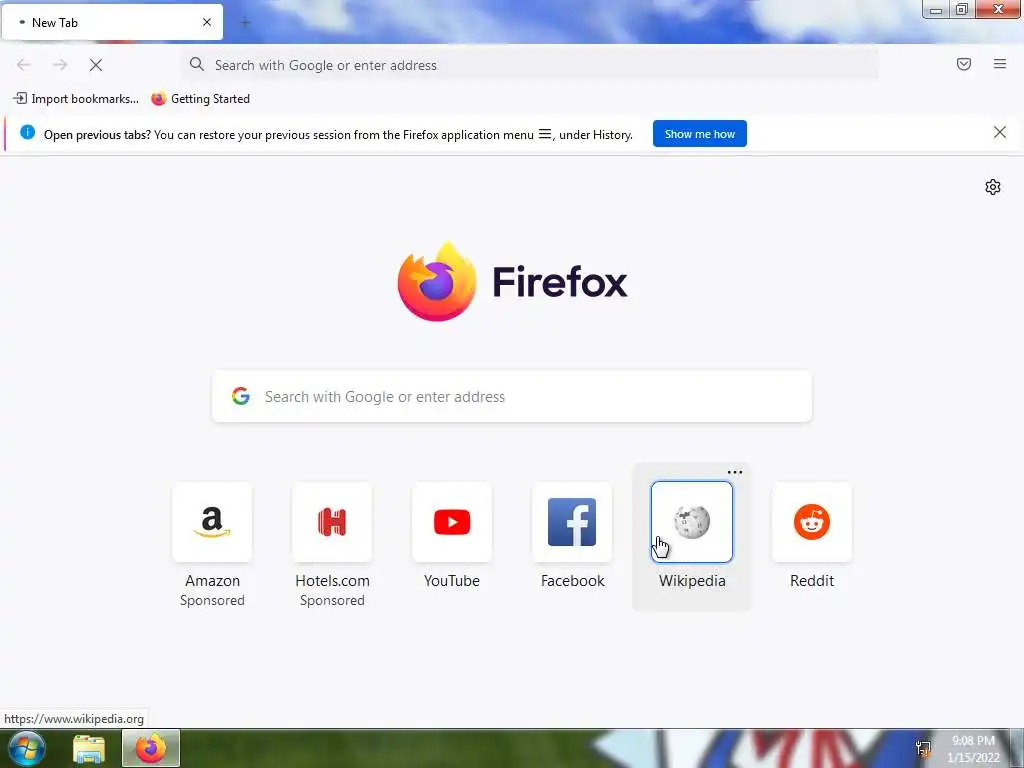Dismiss the Open previous tabs notification

(x=1000, y=133)
